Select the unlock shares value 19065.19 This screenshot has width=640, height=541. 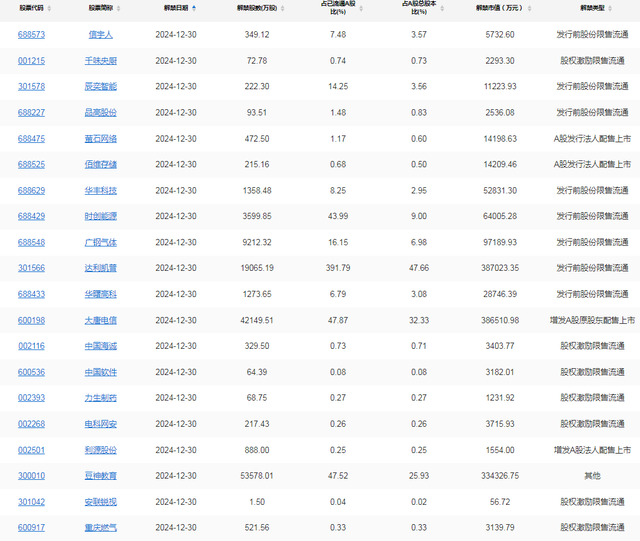pyautogui.click(x=257, y=268)
